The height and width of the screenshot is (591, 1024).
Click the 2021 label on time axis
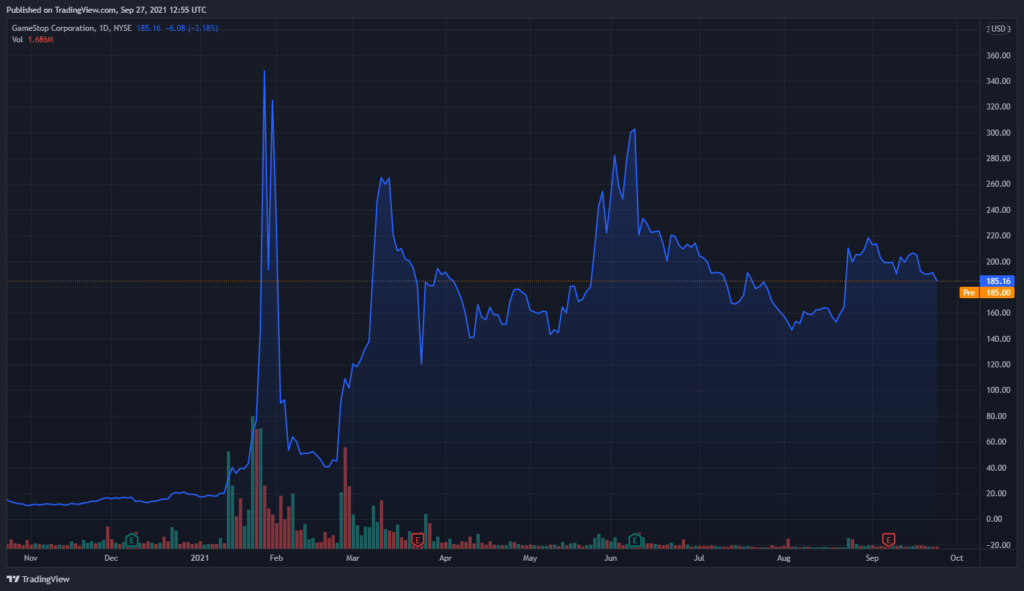[x=200, y=558]
